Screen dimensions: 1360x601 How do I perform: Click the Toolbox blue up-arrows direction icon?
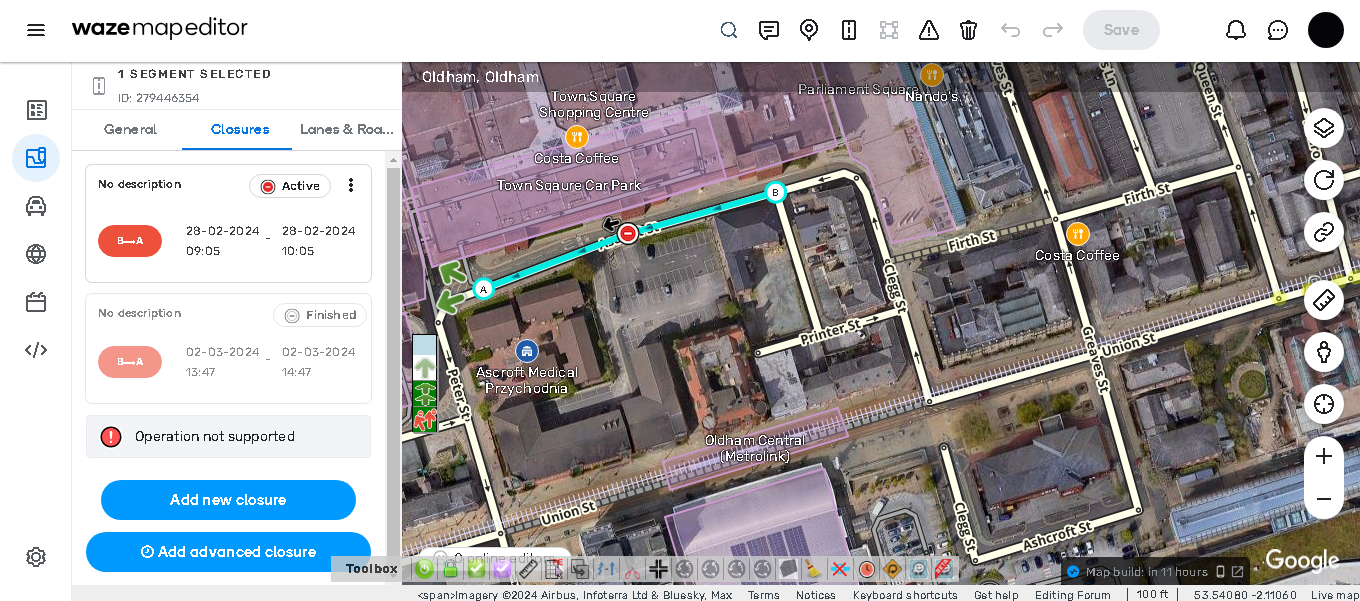pos(606,569)
